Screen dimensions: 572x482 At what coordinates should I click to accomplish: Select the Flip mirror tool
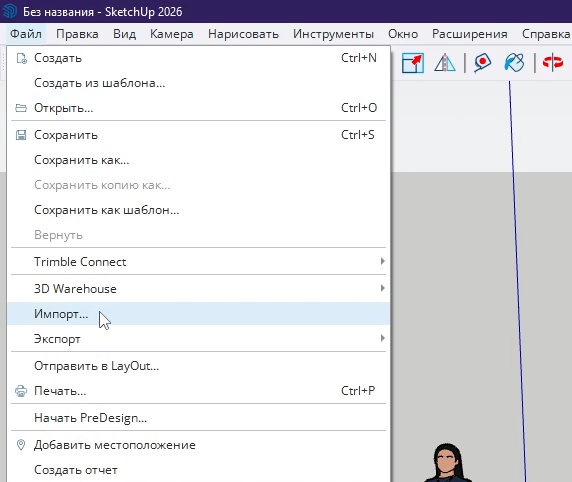445,63
